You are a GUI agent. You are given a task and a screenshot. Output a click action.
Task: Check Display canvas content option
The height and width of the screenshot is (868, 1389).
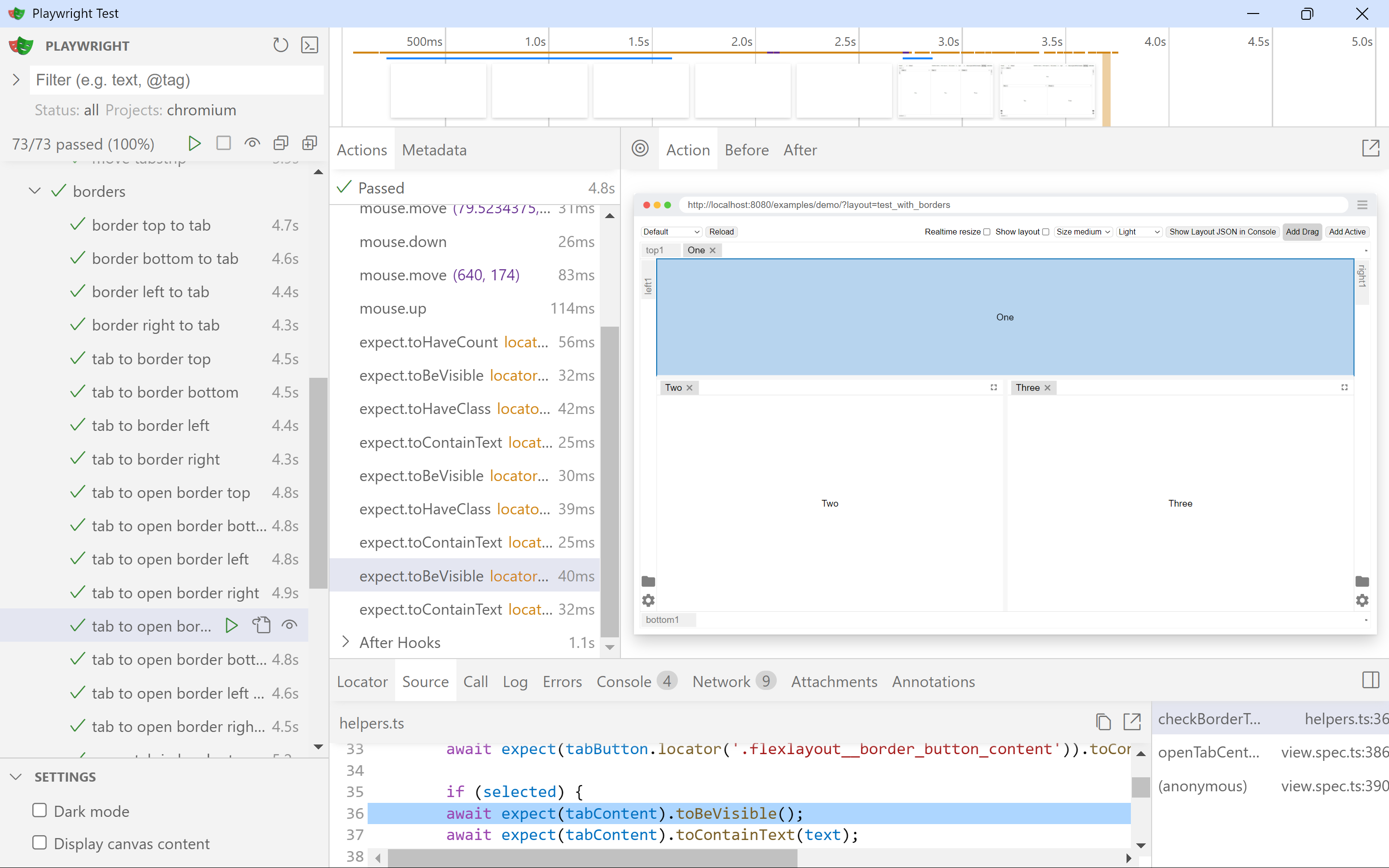point(40,843)
